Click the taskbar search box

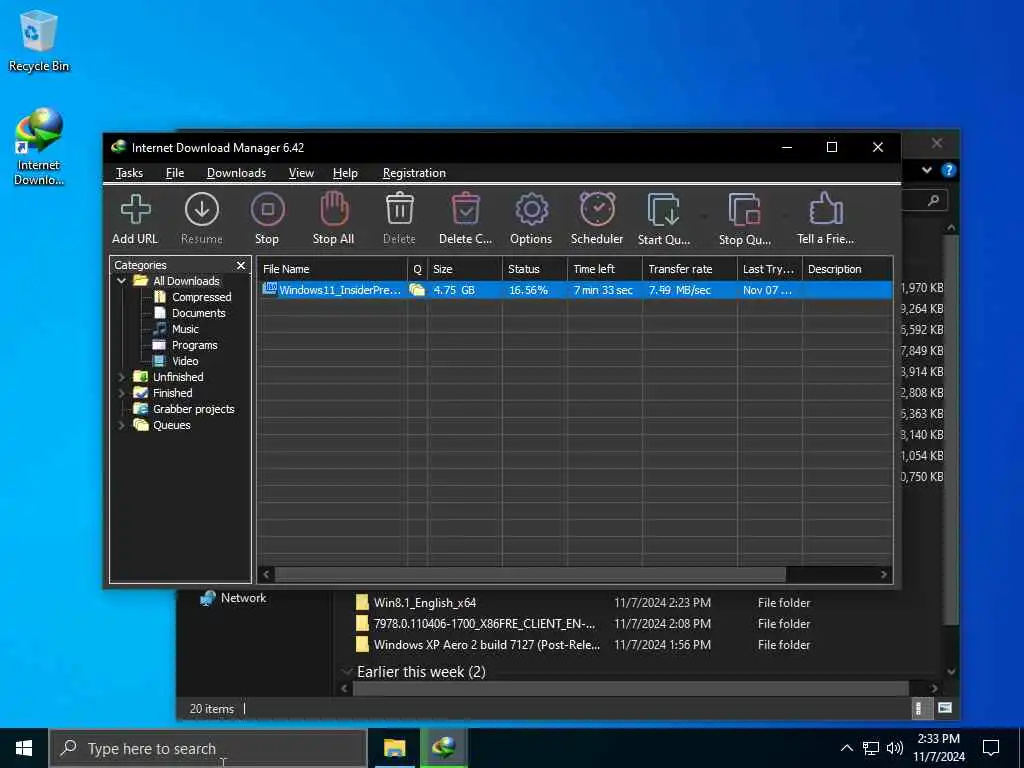(208, 748)
